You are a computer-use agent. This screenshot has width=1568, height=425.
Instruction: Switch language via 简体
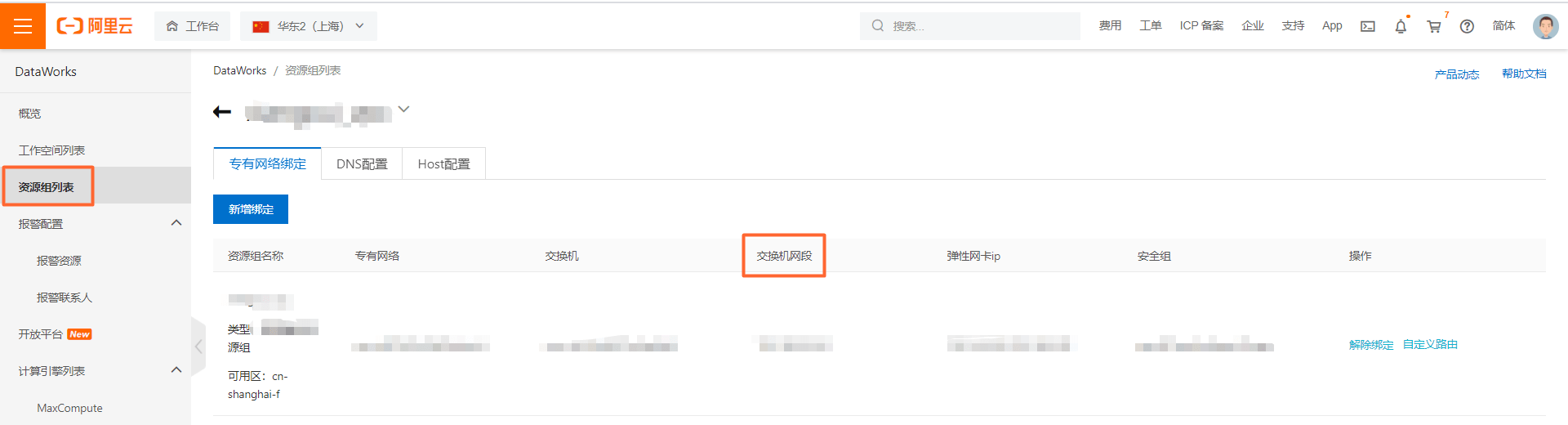click(x=1503, y=26)
